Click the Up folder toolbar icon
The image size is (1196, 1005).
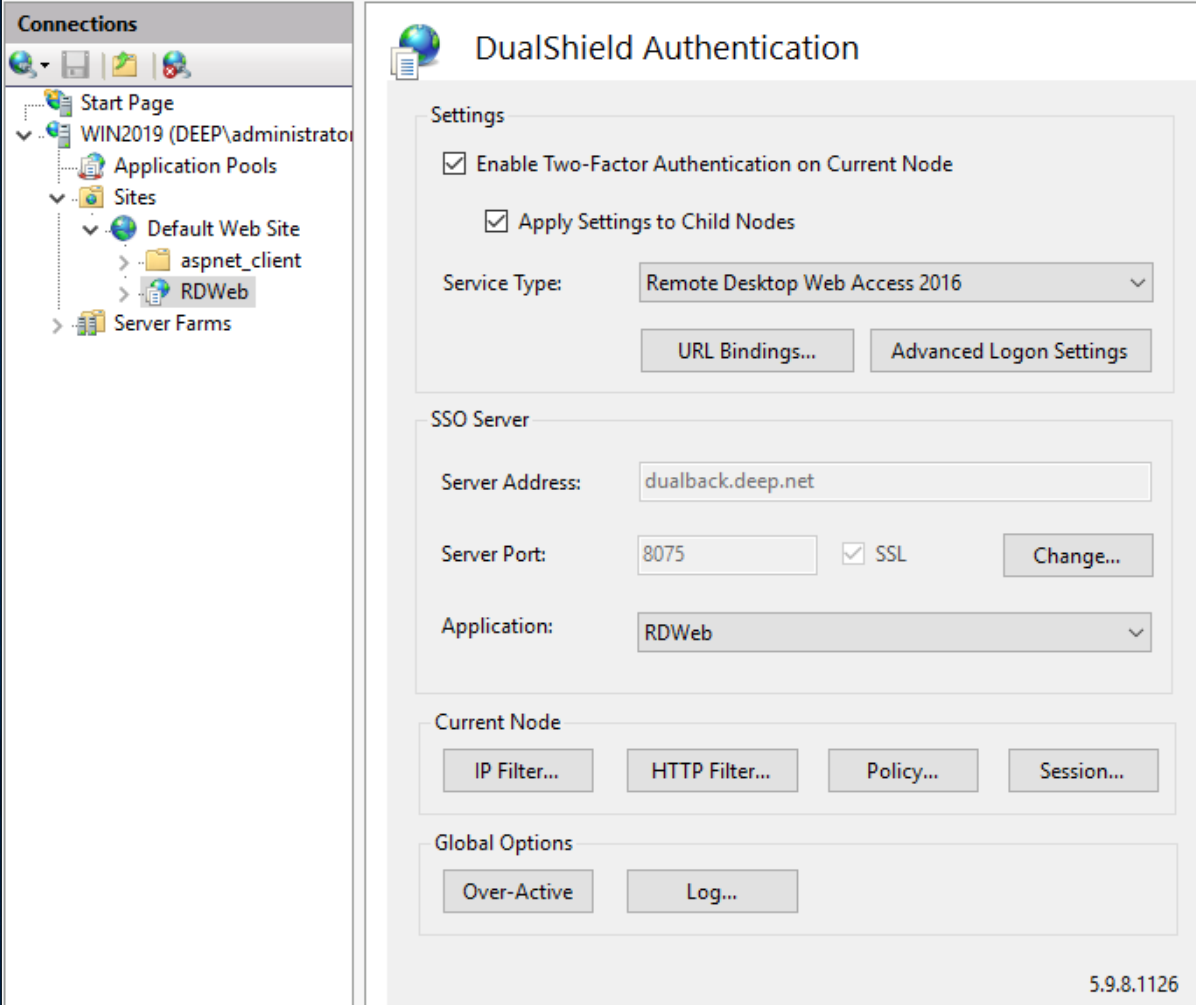pyautogui.click(x=124, y=67)
